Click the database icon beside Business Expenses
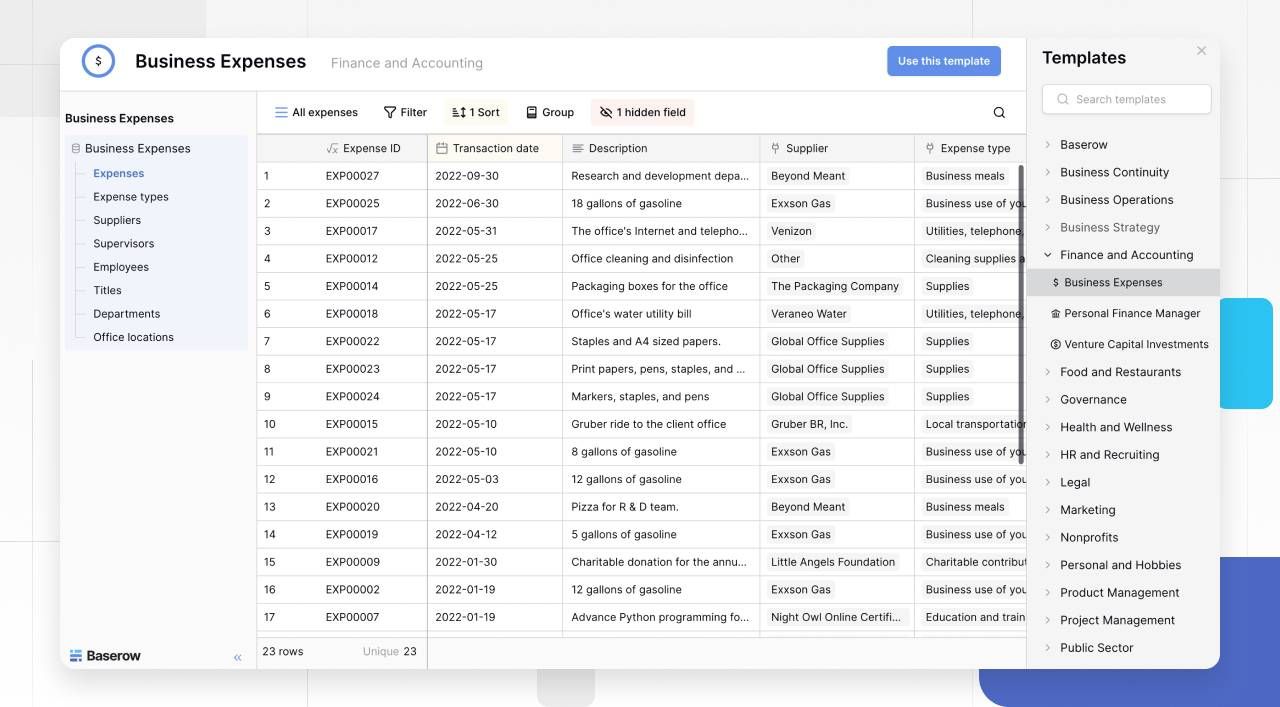This screenshot has width=1280, height=707. (x=76, y=149)
